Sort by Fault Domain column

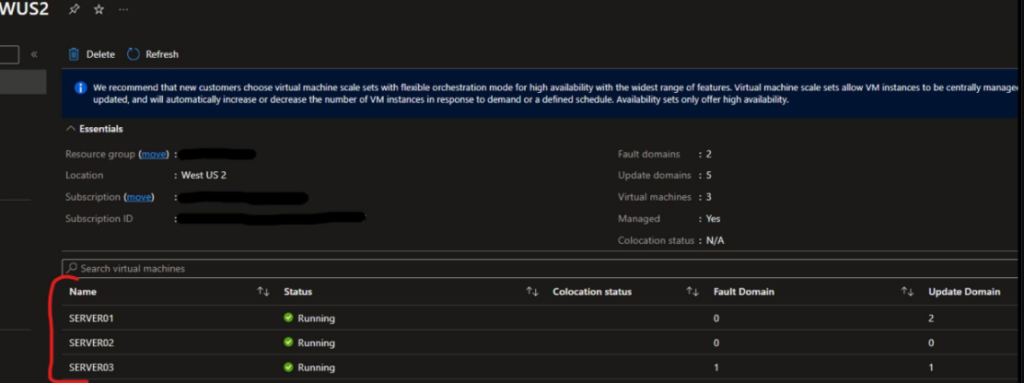tap(907, 291)
